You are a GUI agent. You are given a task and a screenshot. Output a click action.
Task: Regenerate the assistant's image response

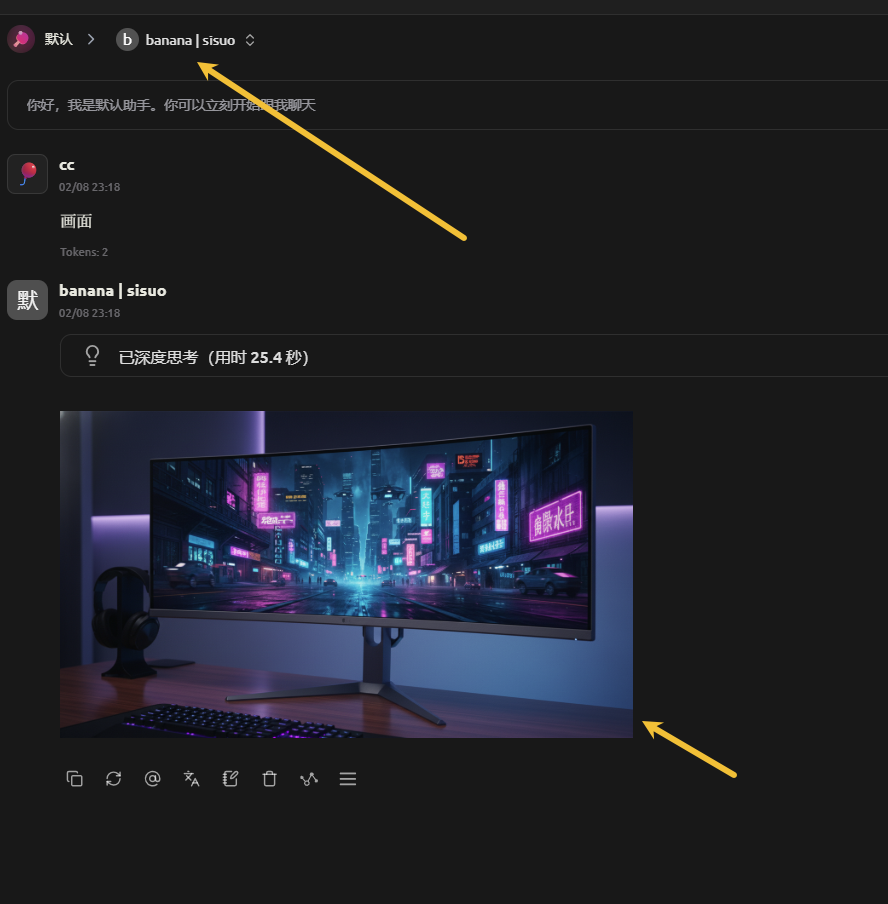tap(113, 779)
